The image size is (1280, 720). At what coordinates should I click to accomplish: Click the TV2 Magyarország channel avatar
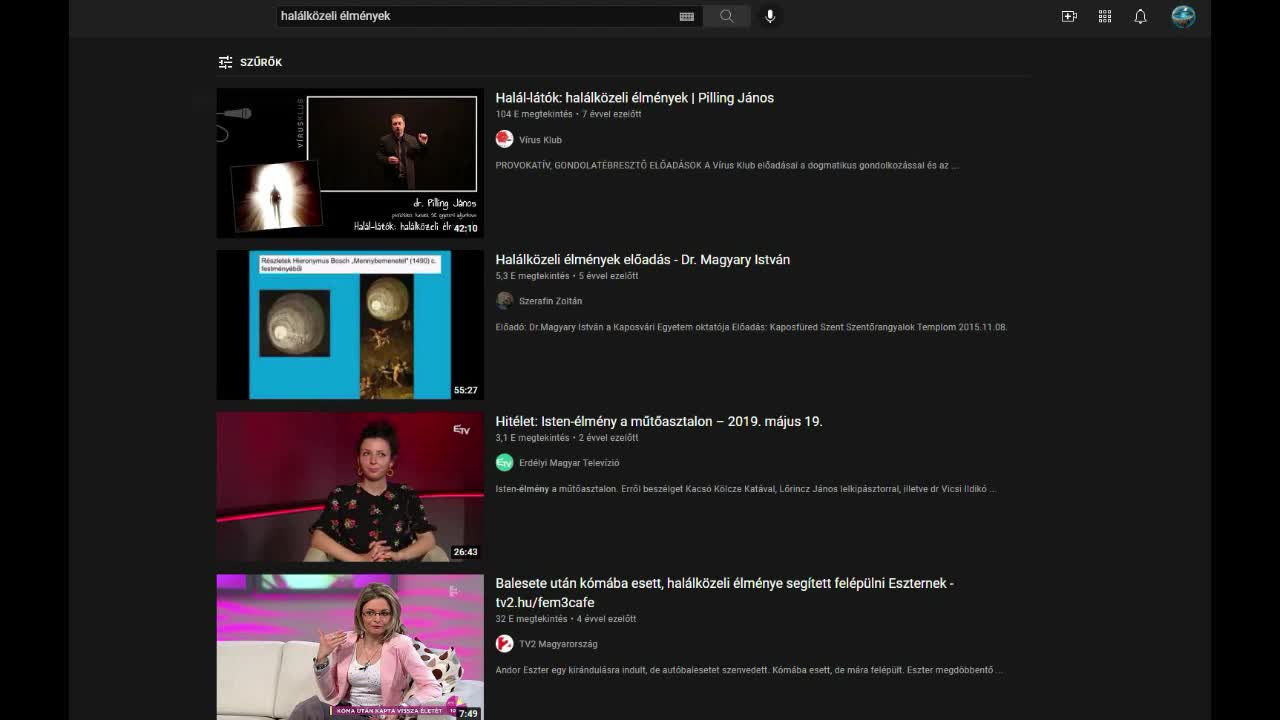(504, 644)
